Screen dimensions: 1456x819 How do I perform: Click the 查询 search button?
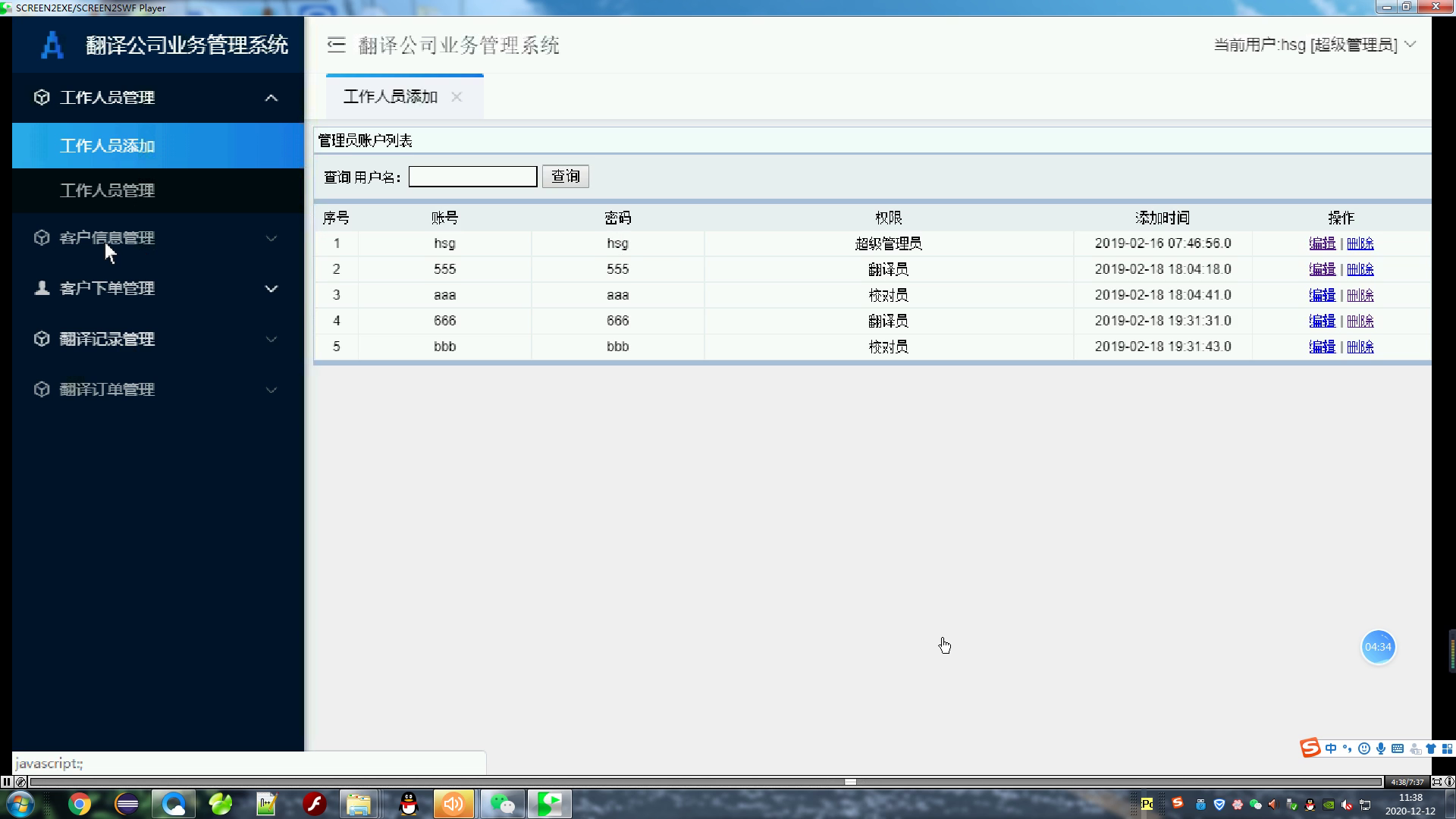tap(566, 177)
